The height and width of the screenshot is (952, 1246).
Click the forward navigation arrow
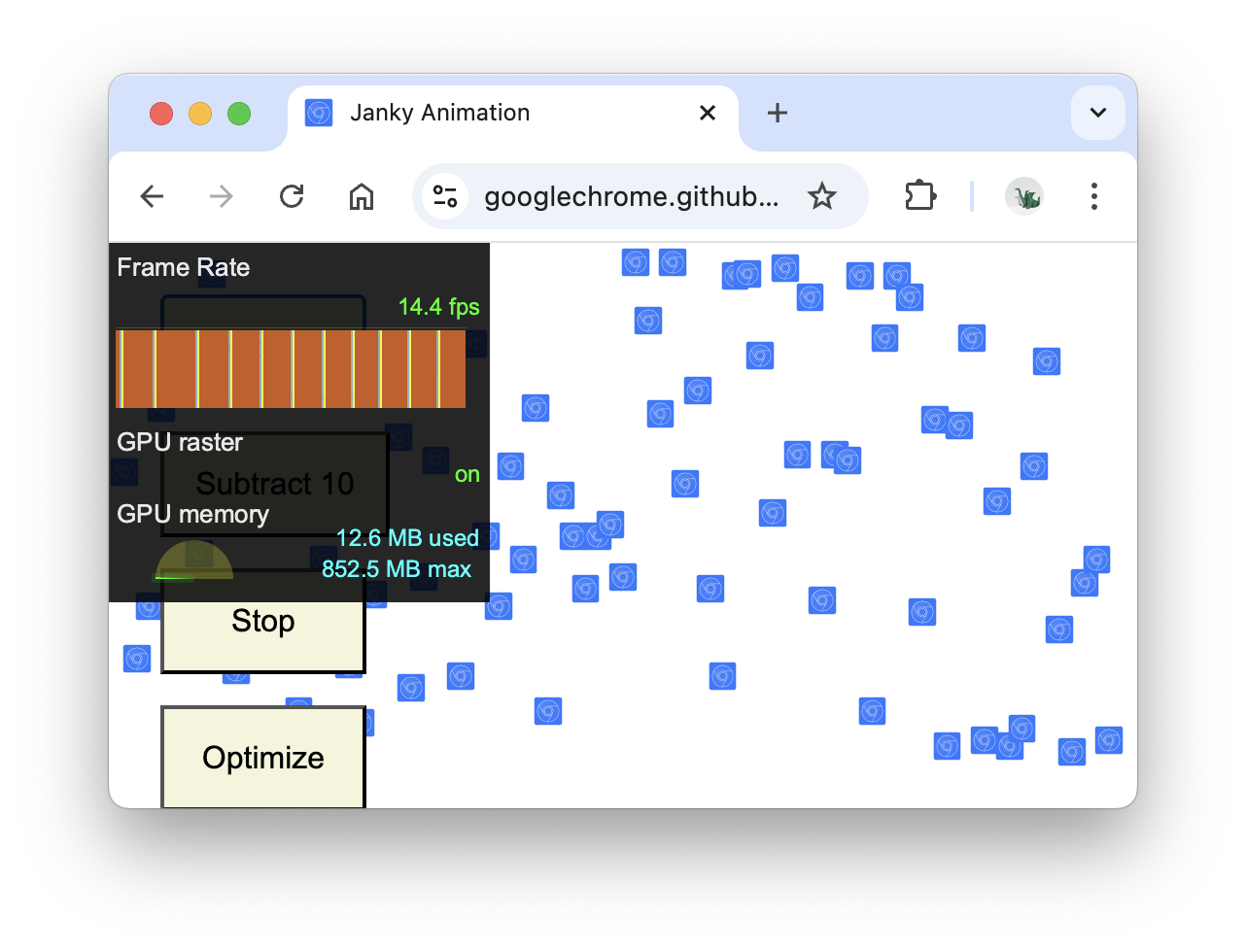(x=222, y=197)
